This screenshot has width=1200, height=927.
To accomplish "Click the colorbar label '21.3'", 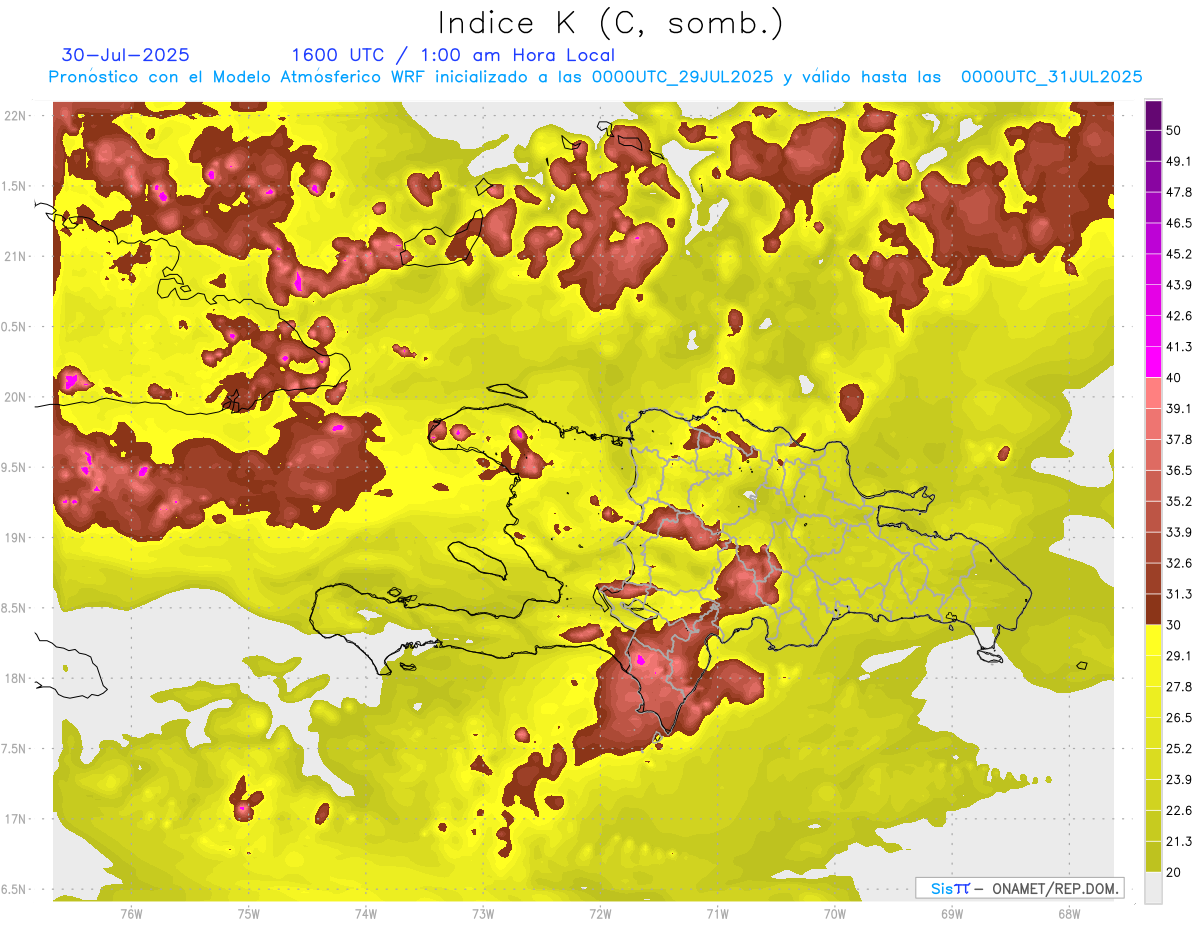I will coord(1178,842).
